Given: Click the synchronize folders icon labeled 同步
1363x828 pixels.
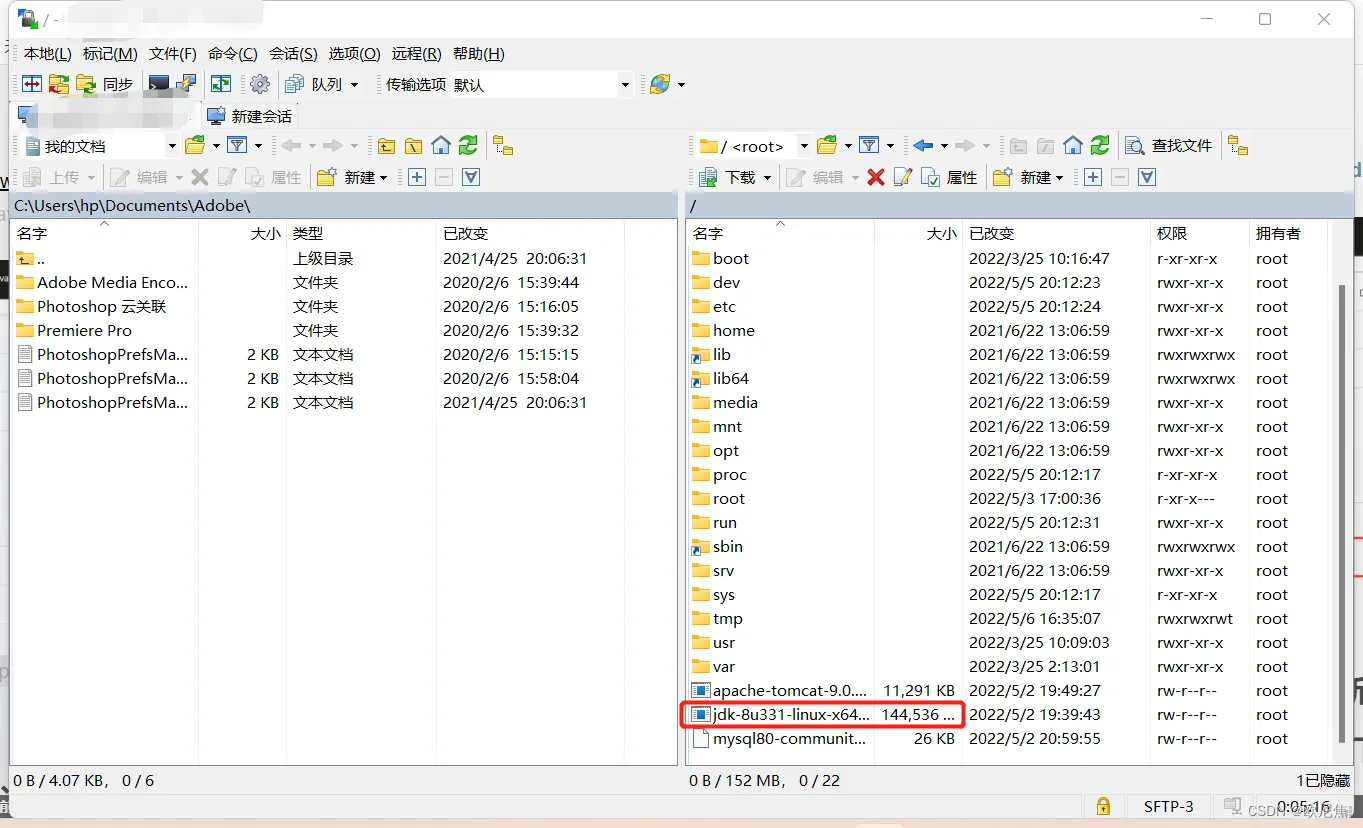Looking at the screenshot, I should point(105,84).
